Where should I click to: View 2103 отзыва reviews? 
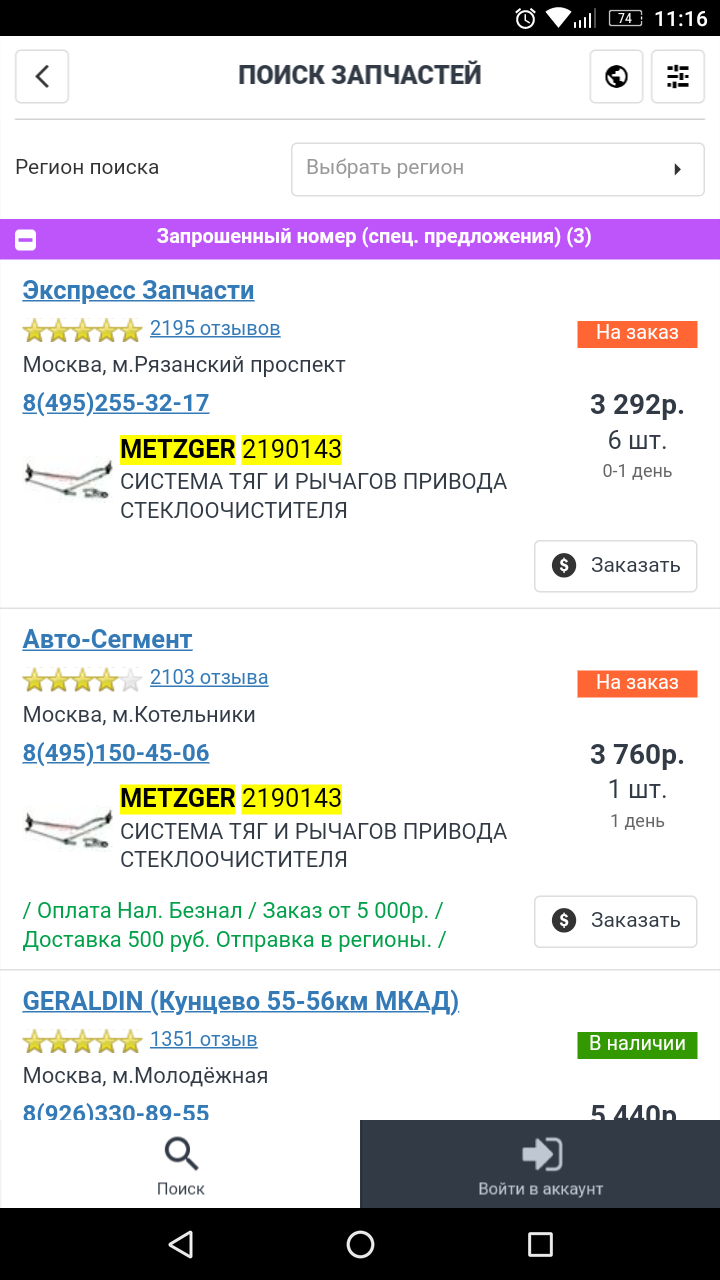209,677
